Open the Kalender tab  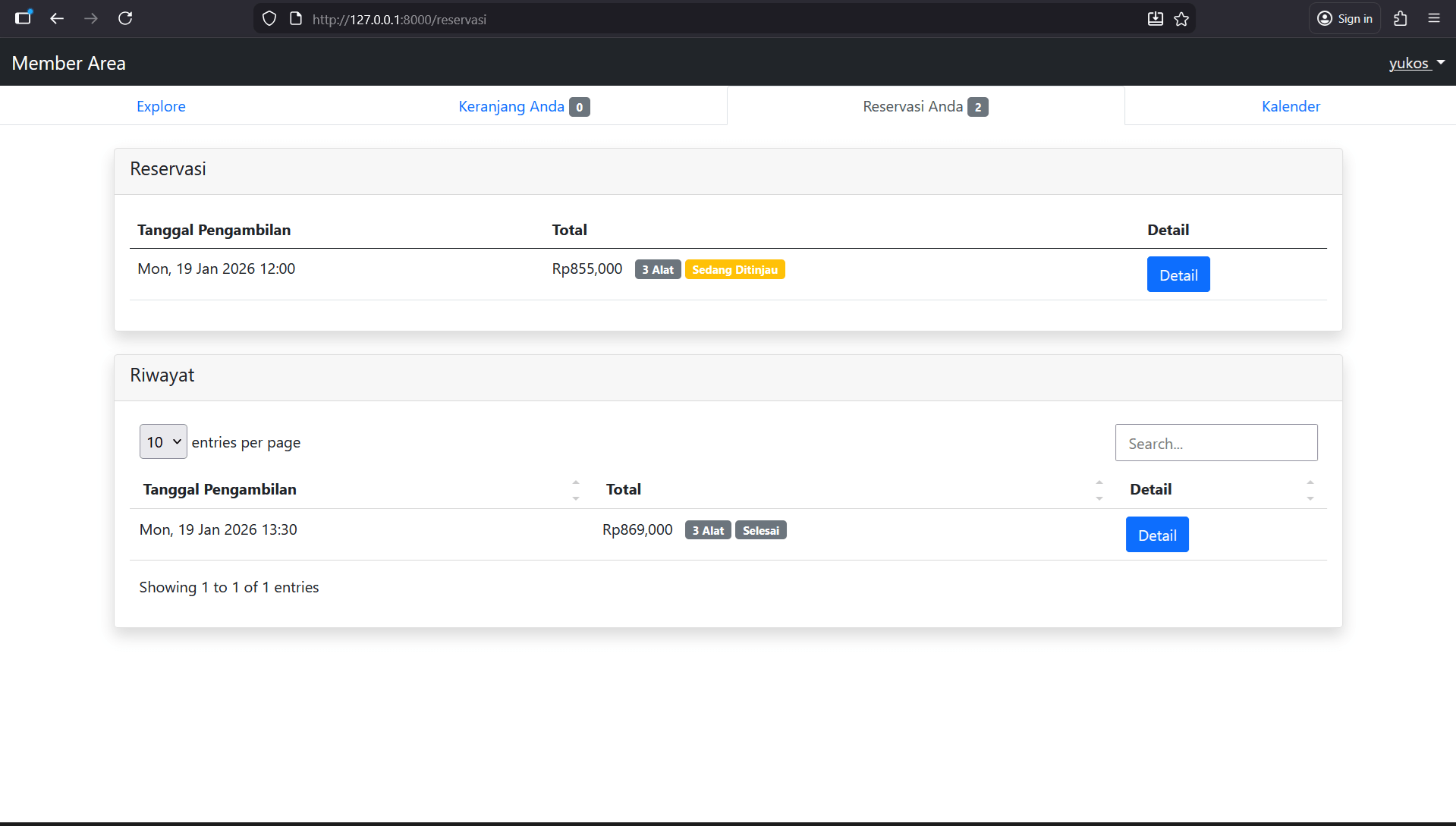click(x=1291, y=106)
